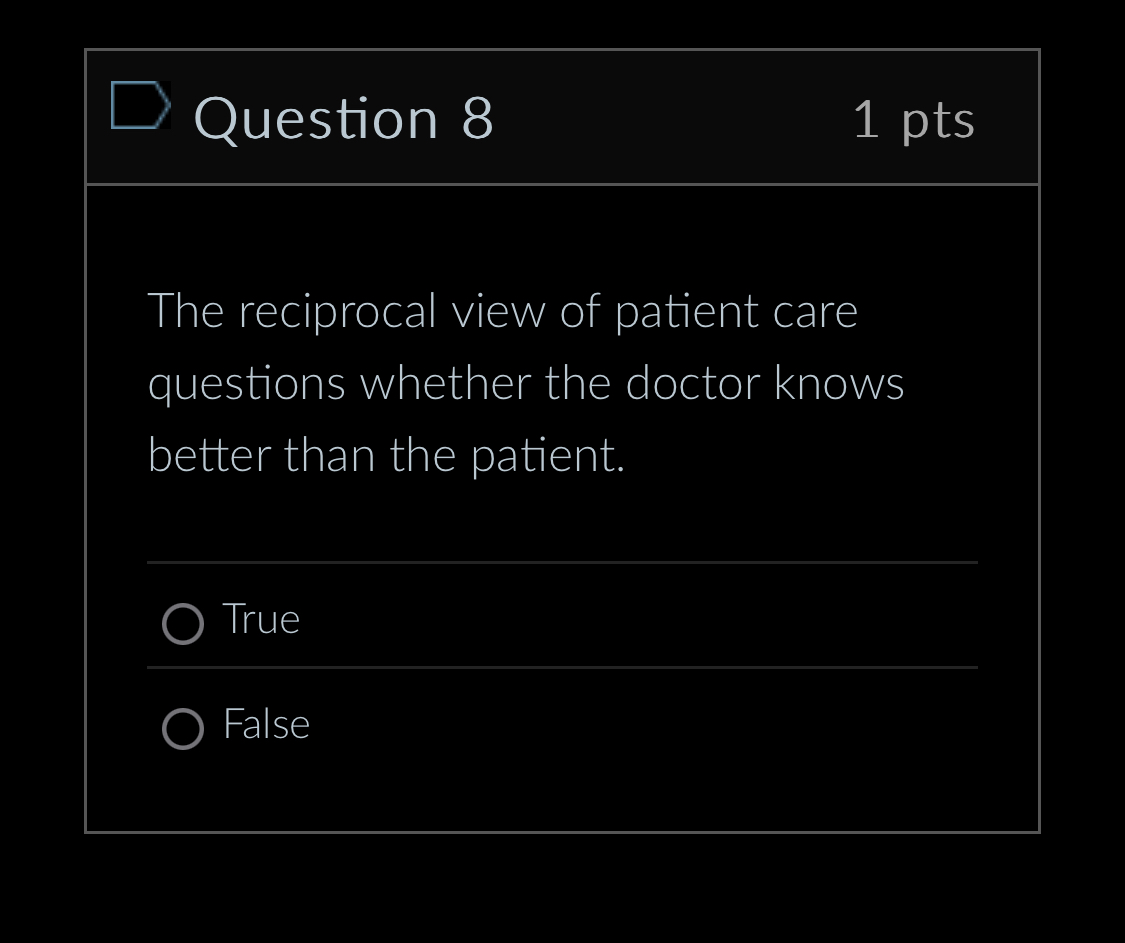1125x943 pixels.
Task: Click the False answer label text
Action: point(266,724)
